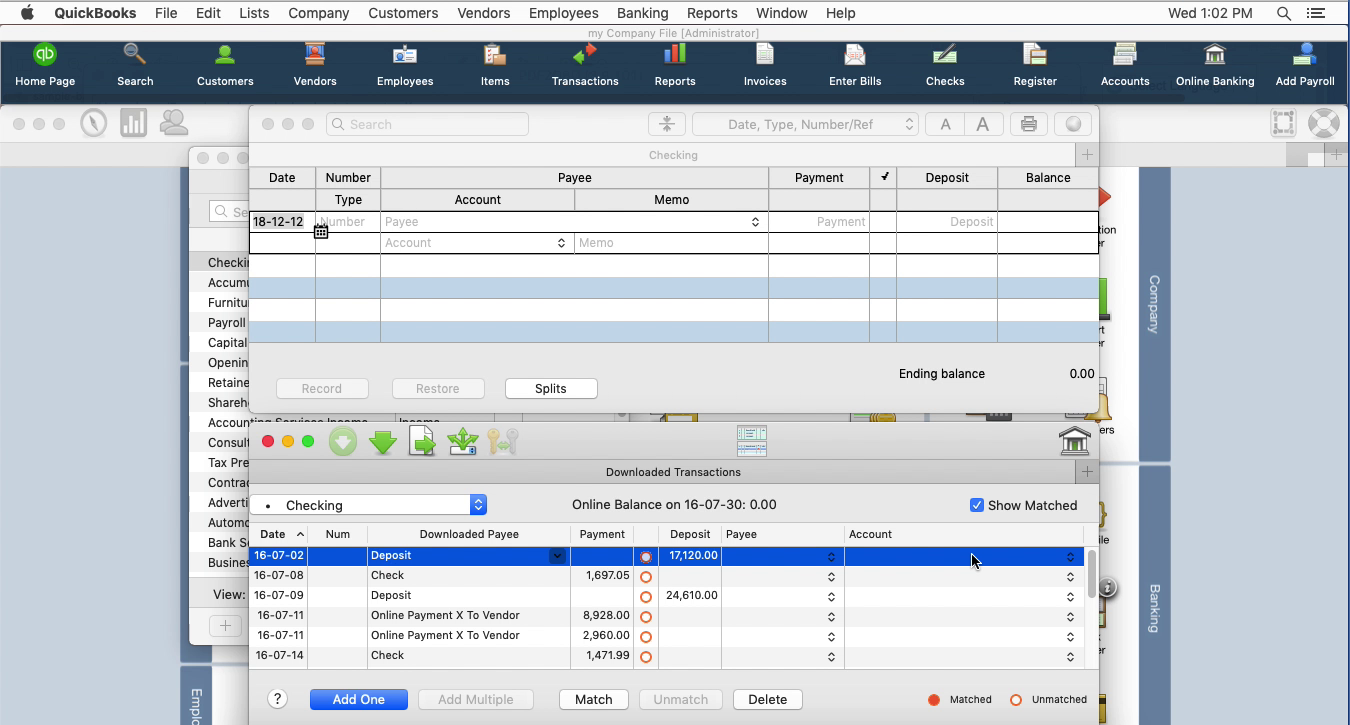
Task: Open the Company menu
Action: tap(319, 13)
